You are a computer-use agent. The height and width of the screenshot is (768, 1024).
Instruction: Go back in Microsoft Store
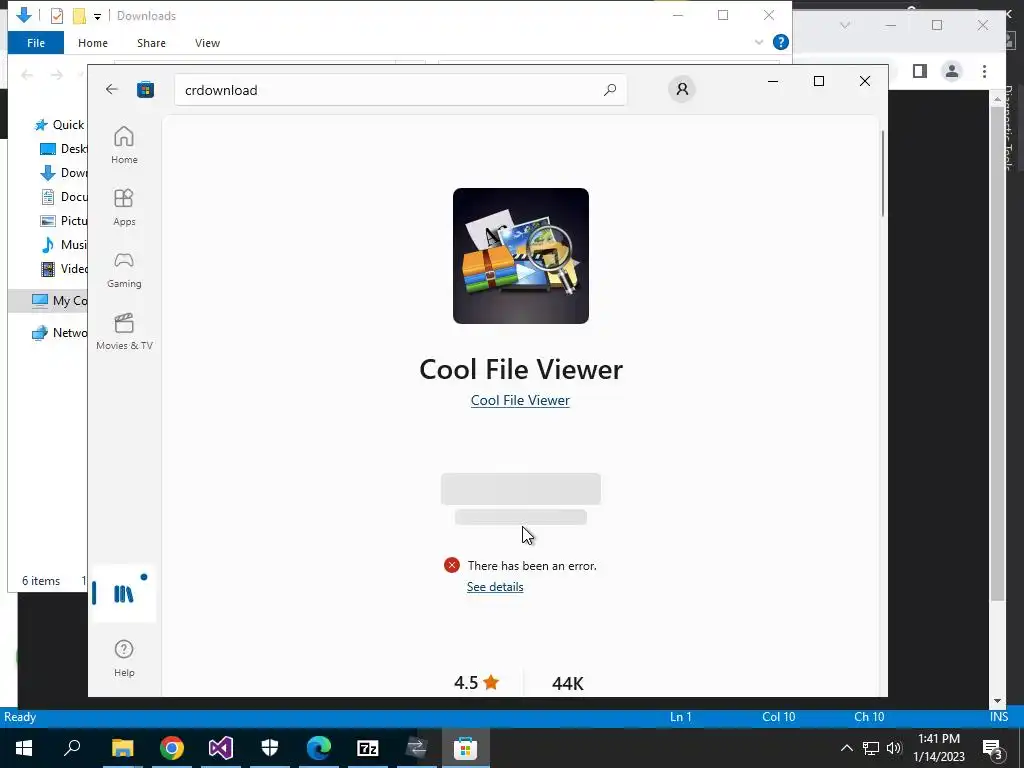click(112, 89)
